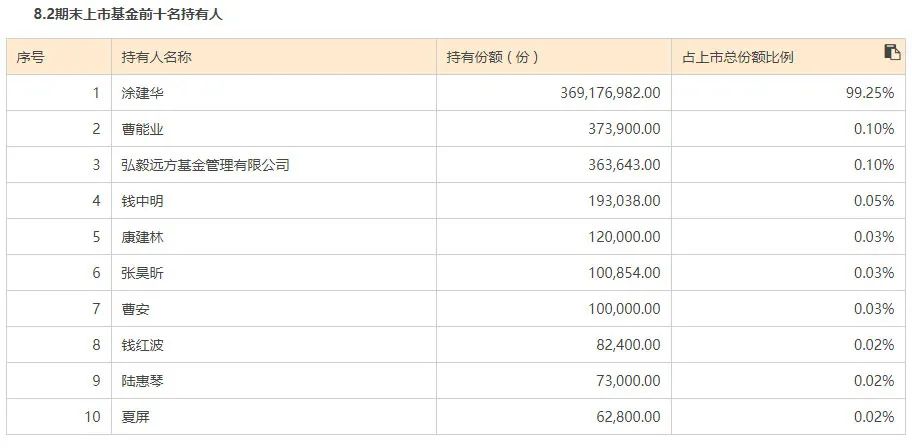Click the copy table icon in header

[892, 52]
